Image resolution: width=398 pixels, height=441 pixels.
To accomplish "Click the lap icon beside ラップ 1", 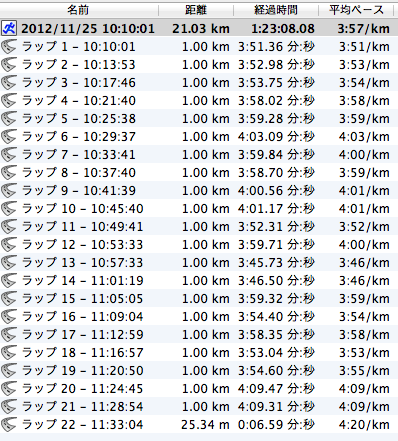I will [9, 47].
